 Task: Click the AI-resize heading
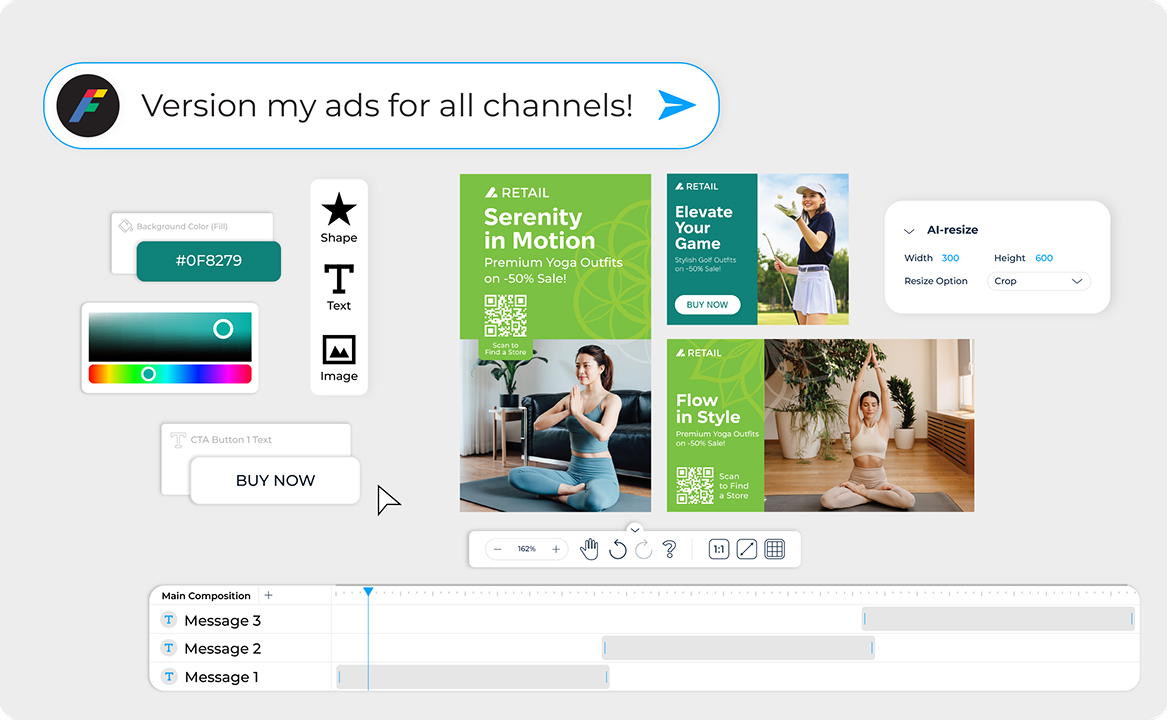(x=952, y=230)
